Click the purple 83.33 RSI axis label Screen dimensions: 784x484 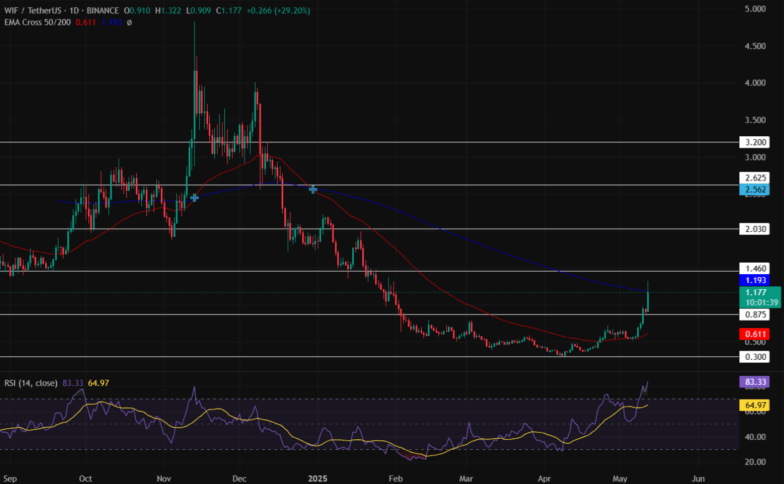pos(754,382)
